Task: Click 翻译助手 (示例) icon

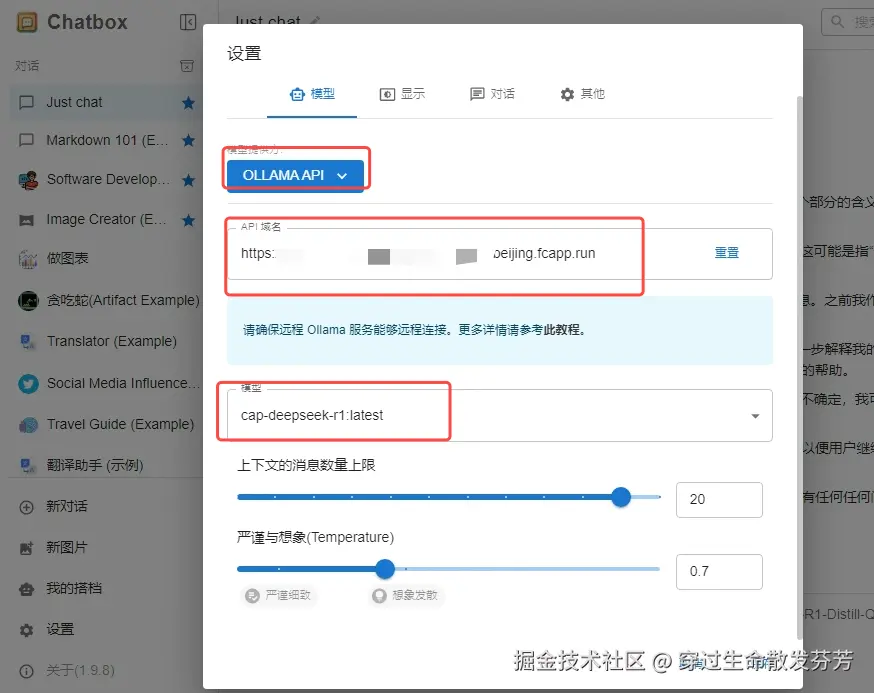Action: pos(27,465)
